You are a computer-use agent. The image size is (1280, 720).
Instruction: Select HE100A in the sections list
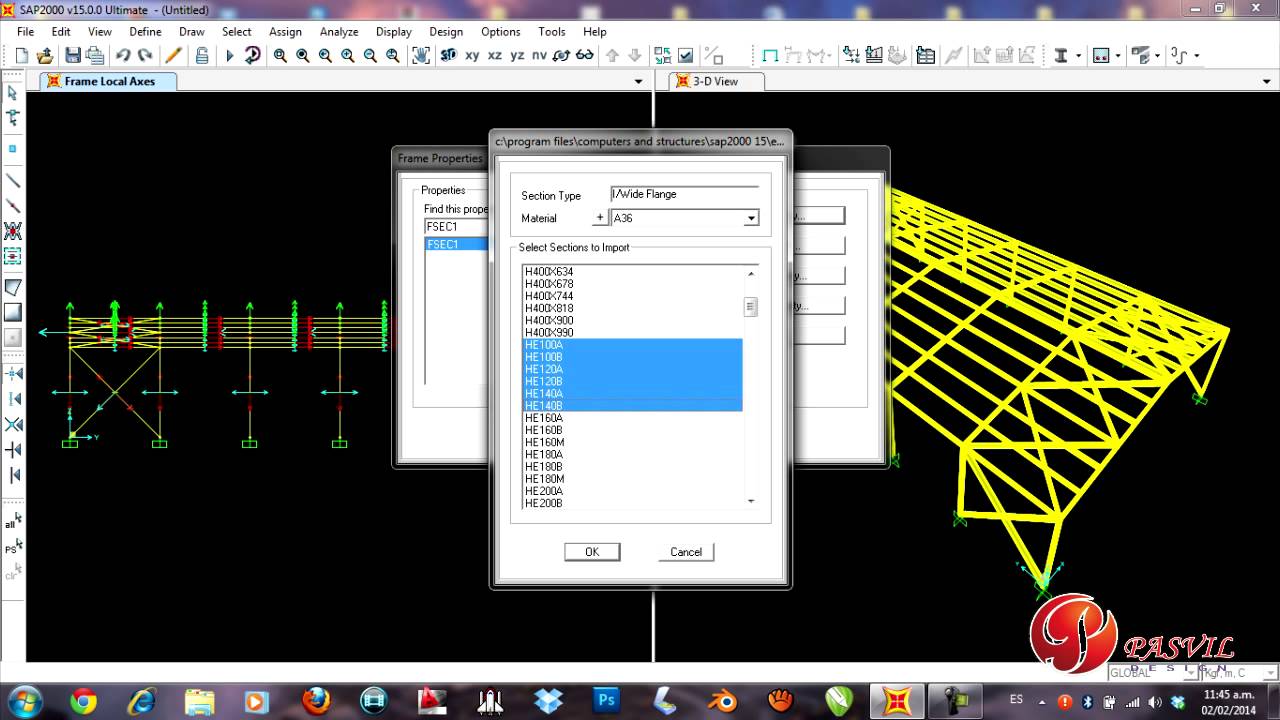coord(633,345)
